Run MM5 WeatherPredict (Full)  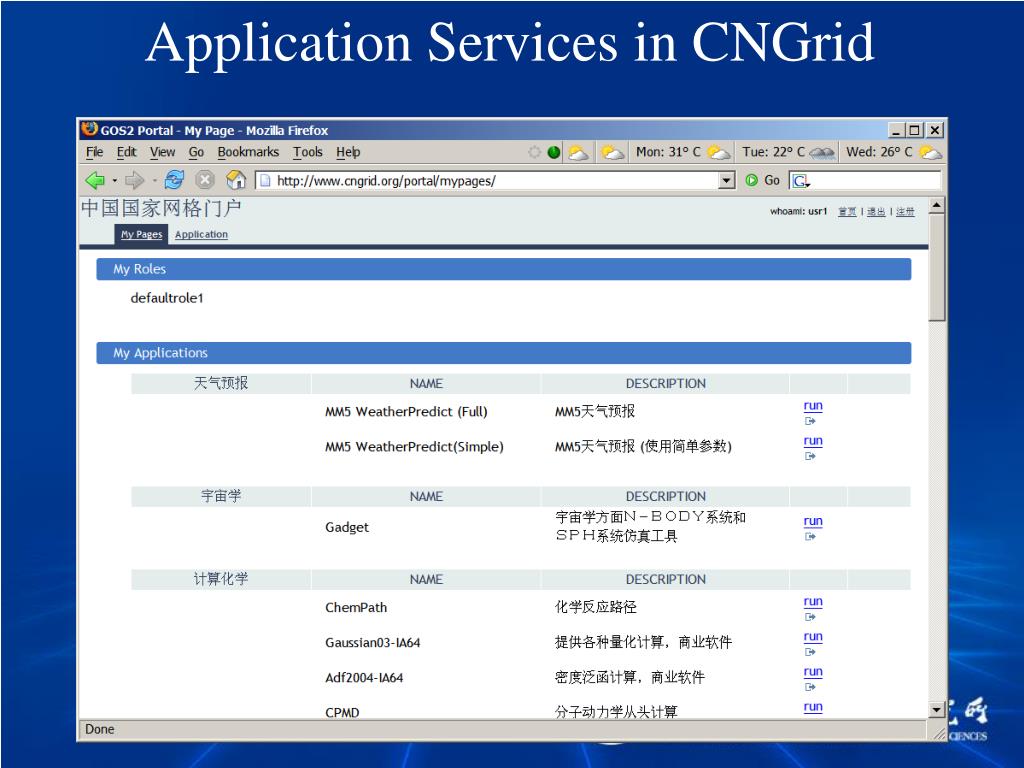[x=813, y=406]
